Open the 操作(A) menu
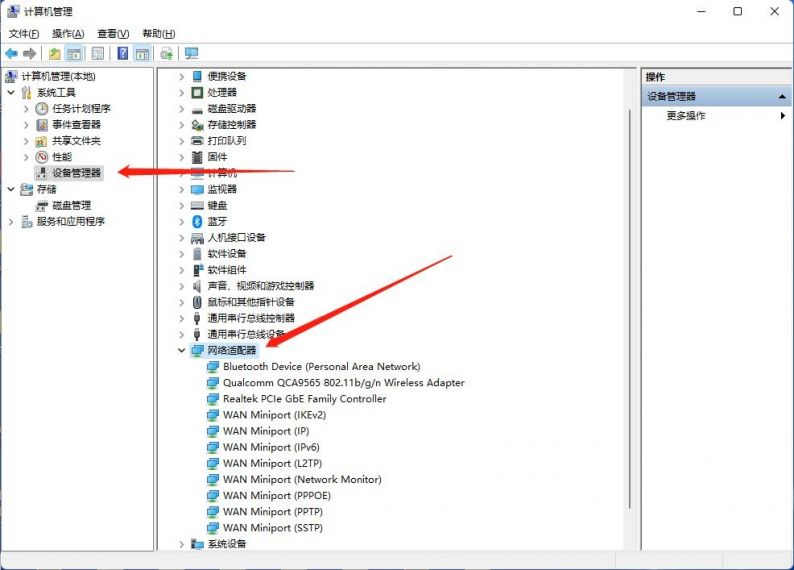 click(x=68, y=33)
